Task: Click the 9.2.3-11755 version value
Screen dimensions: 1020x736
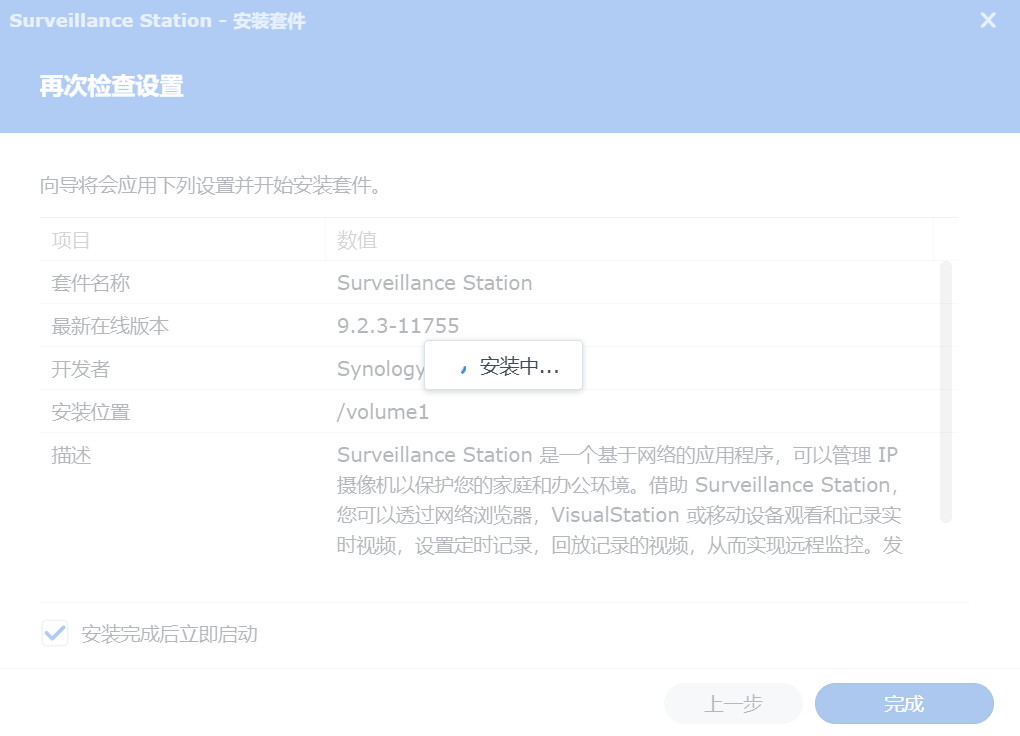Action: [x=398, y=326]
